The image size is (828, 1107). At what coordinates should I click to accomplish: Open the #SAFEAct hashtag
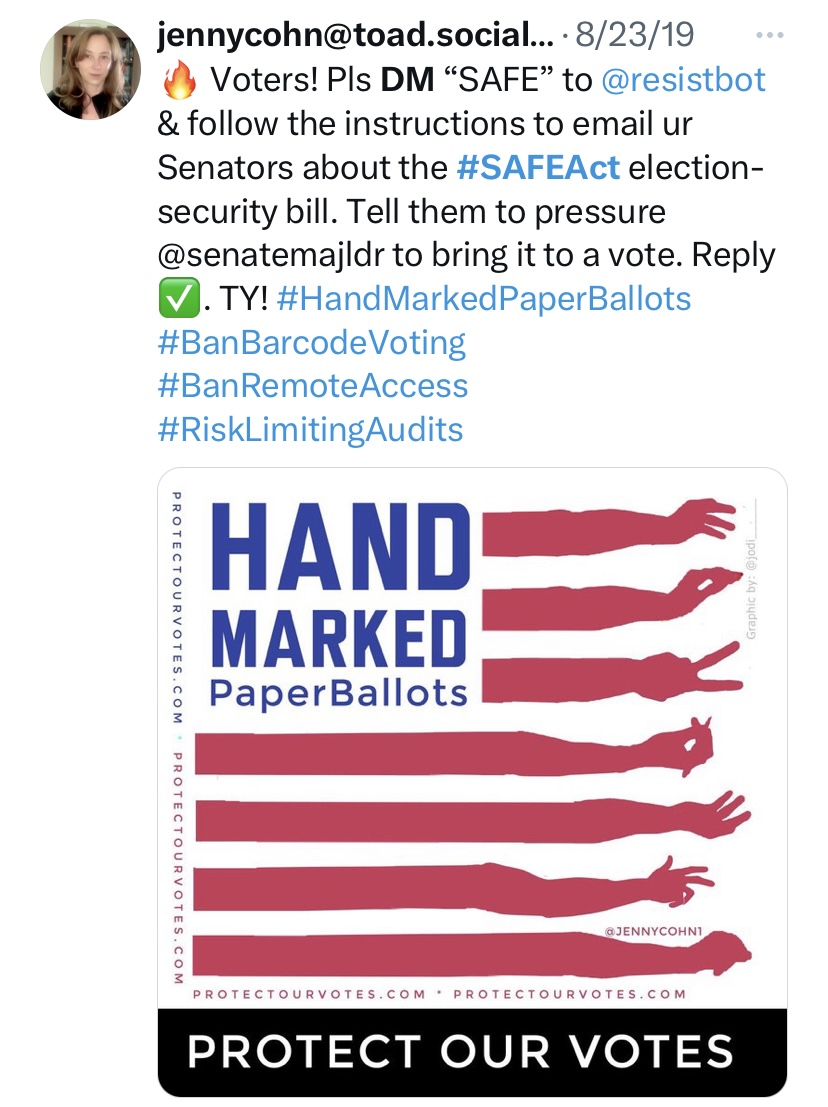(x=538, y=167)
